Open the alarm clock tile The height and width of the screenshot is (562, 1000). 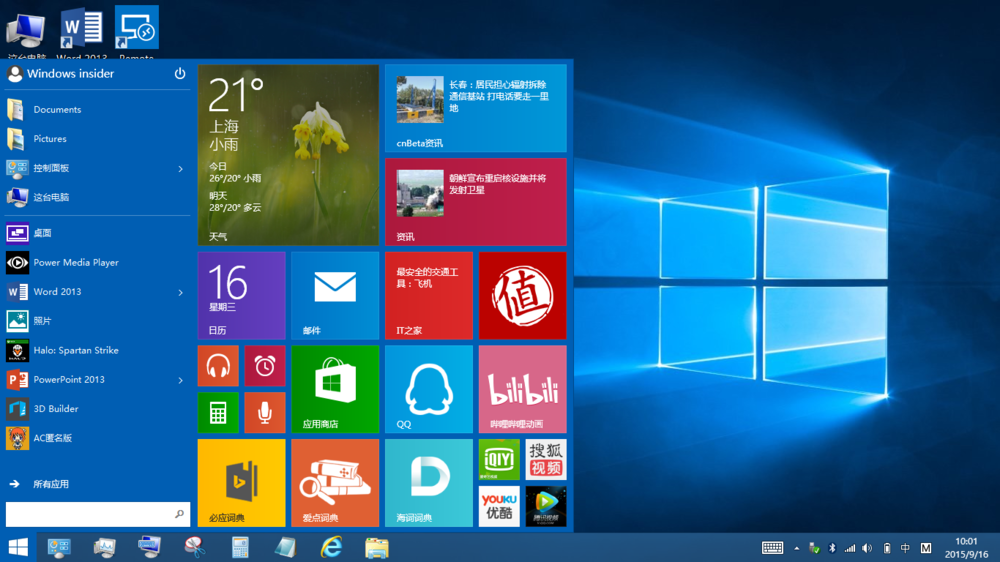(265, 366)
